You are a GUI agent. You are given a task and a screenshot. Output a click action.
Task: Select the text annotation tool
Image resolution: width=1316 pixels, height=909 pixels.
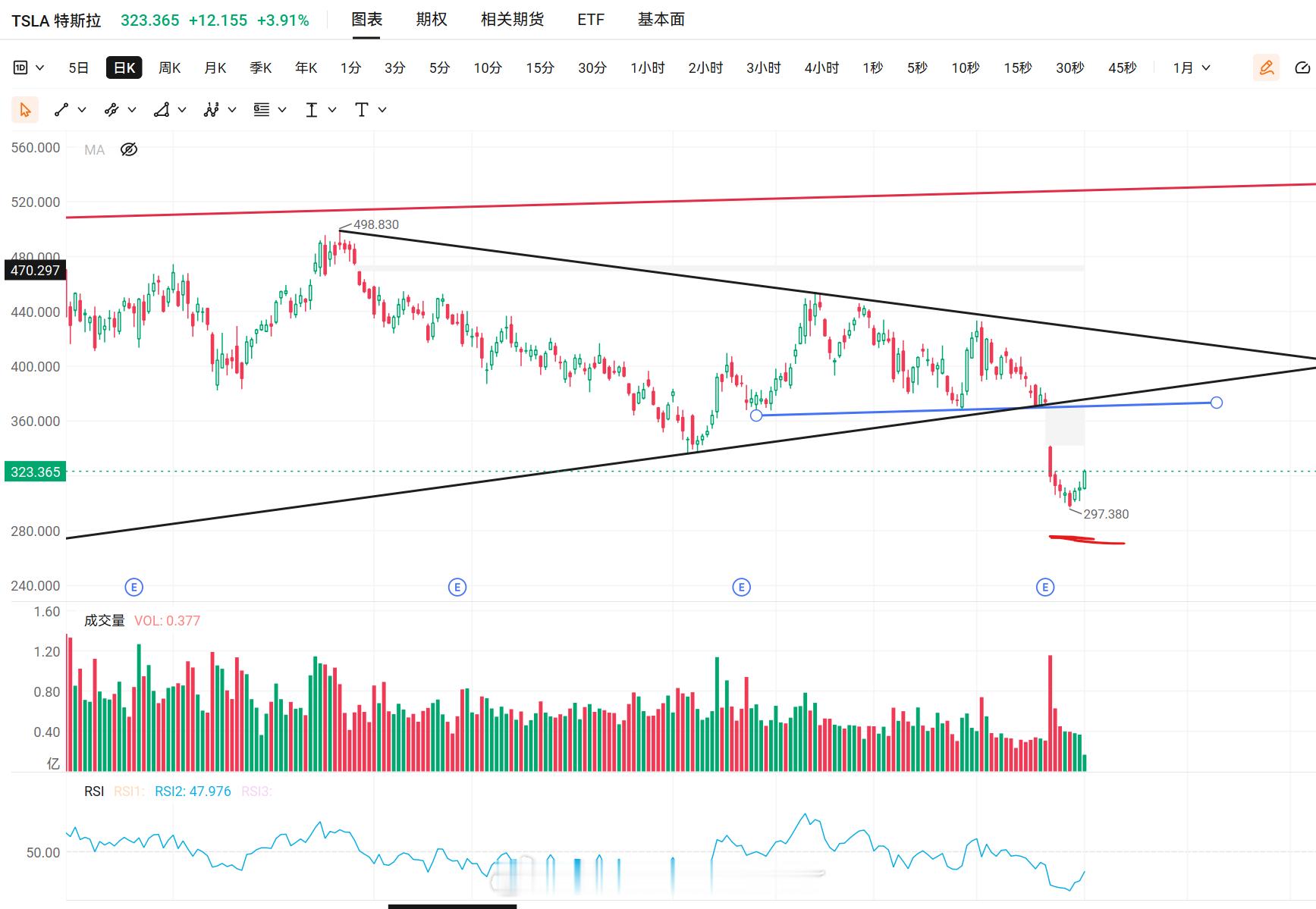pos(362,110)
